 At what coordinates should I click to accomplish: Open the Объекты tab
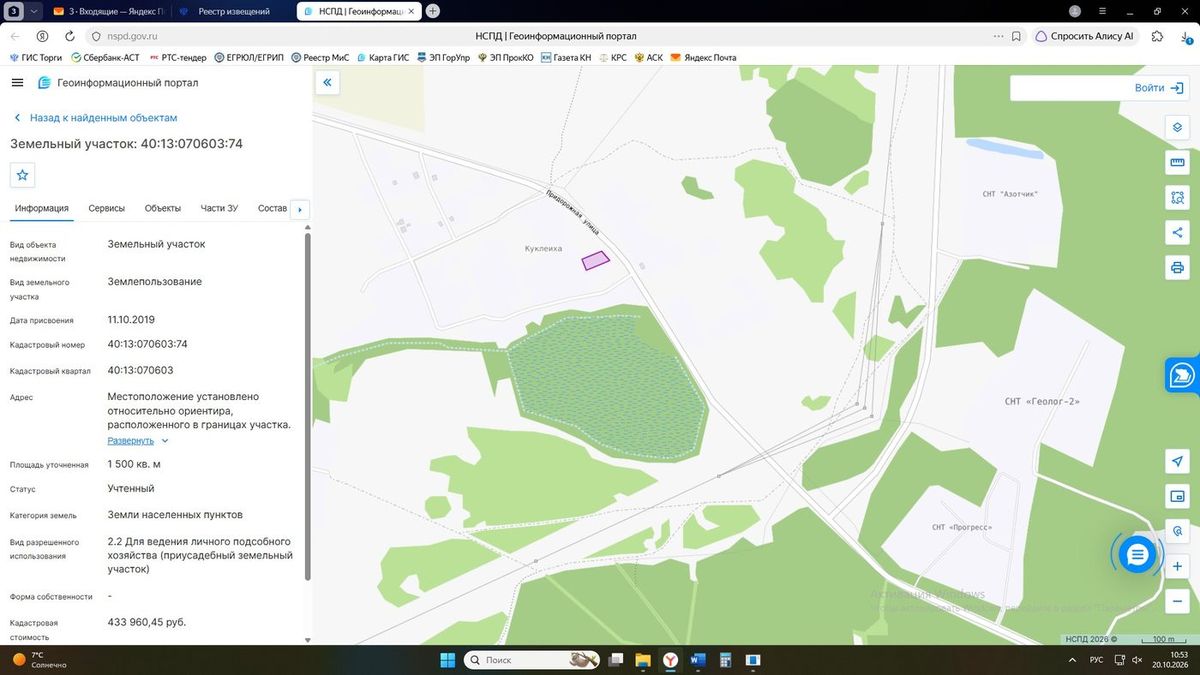pos(163,208)
